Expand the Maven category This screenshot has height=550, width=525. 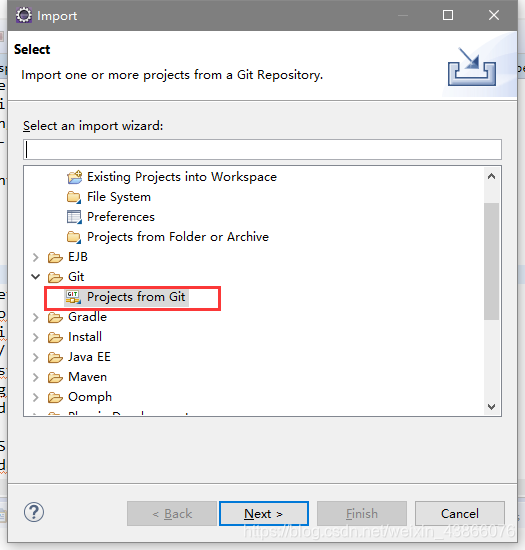pos(35,377)
